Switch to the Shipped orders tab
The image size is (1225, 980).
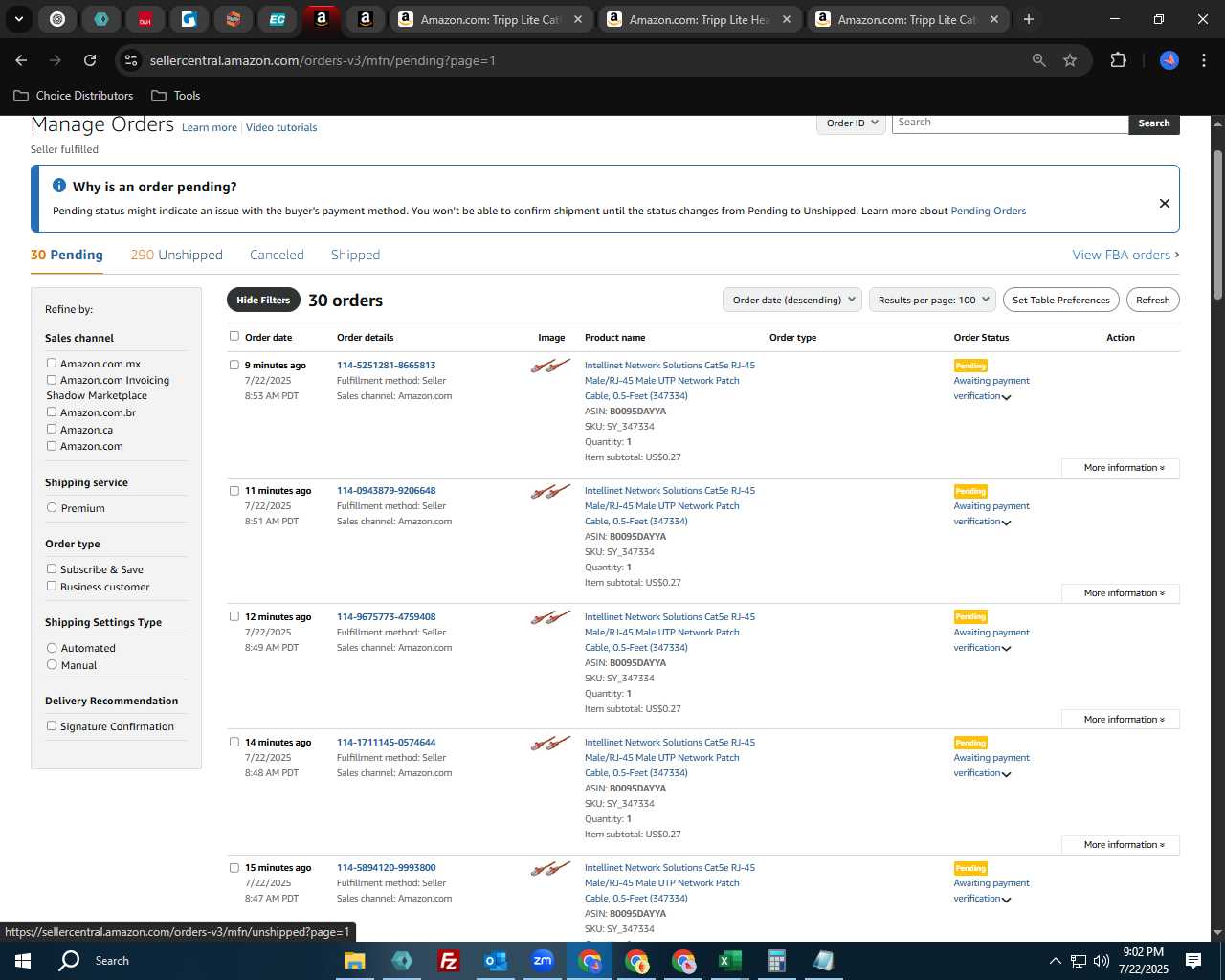coord(355,255)
